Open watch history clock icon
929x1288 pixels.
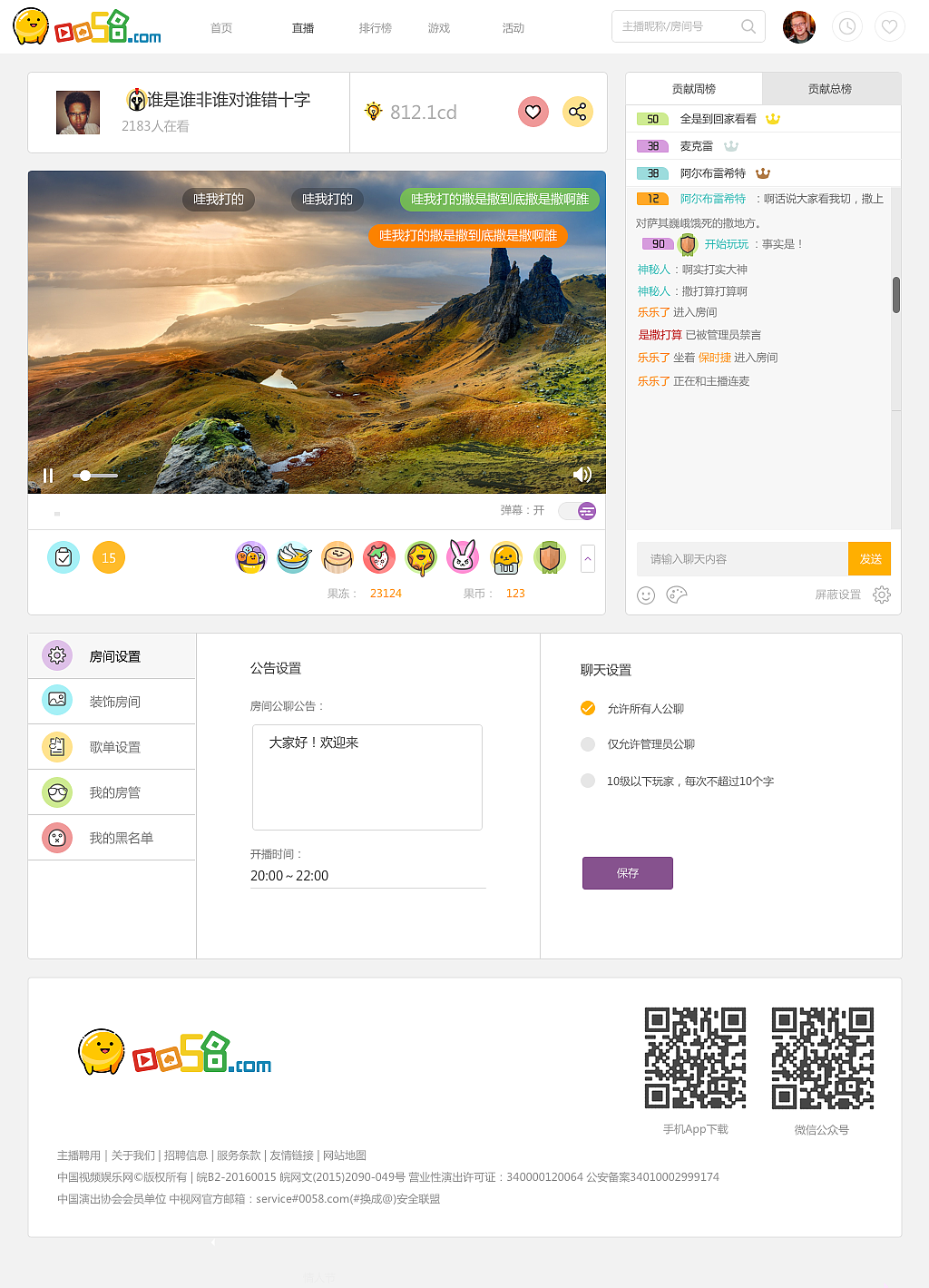[x=846, y=27]
